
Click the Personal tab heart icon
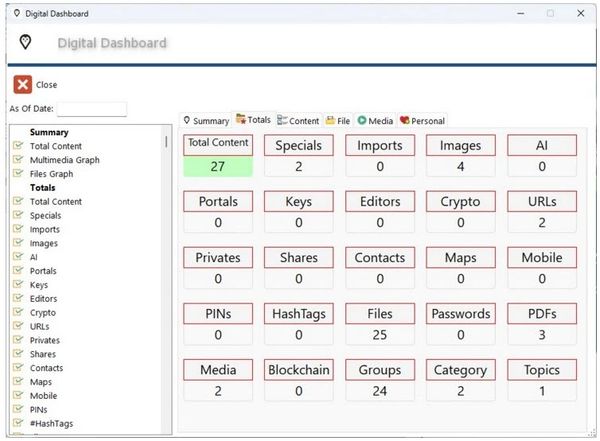click(404, 120)
